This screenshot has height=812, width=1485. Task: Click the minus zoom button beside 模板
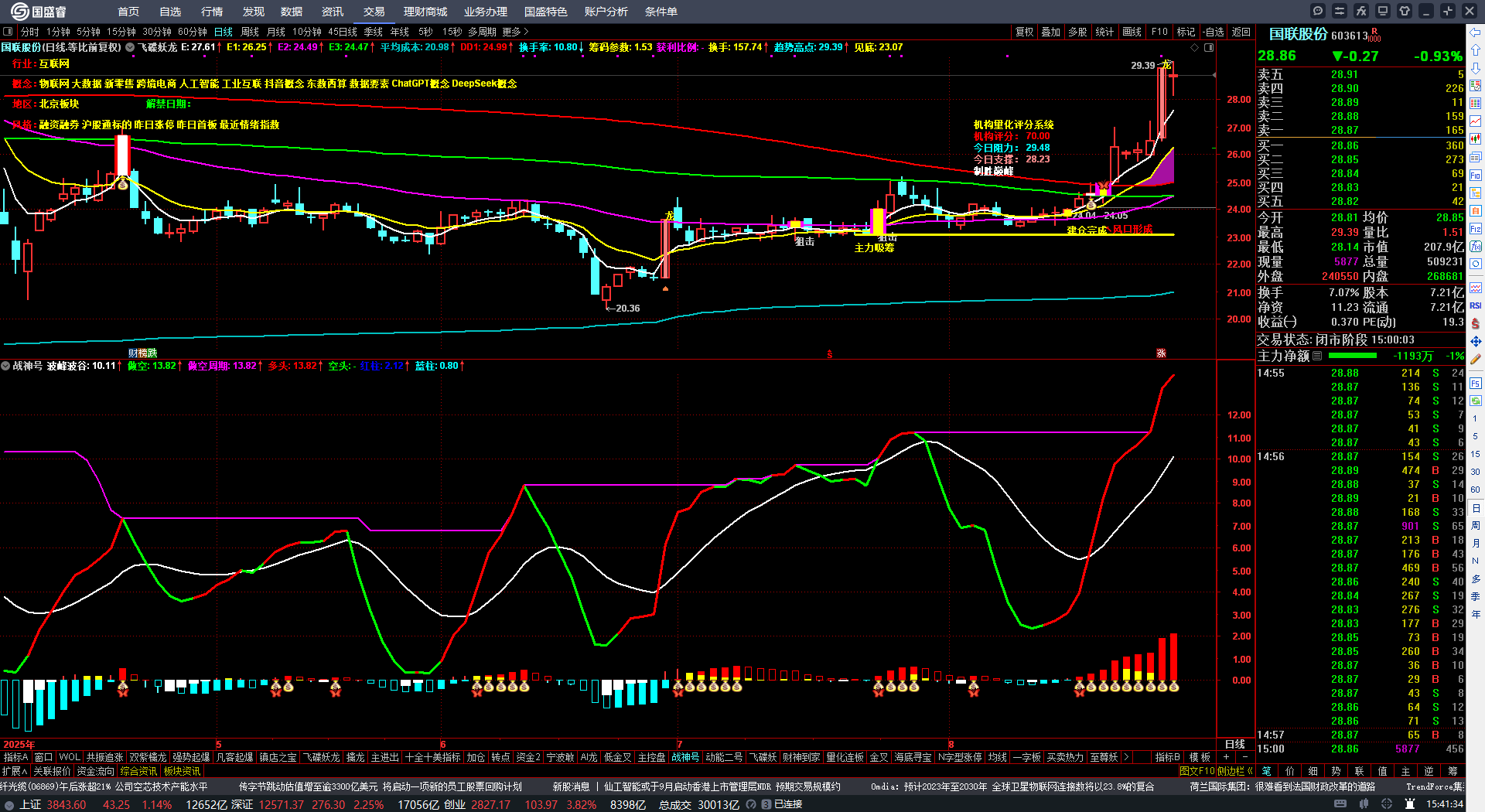[1245, 757]
